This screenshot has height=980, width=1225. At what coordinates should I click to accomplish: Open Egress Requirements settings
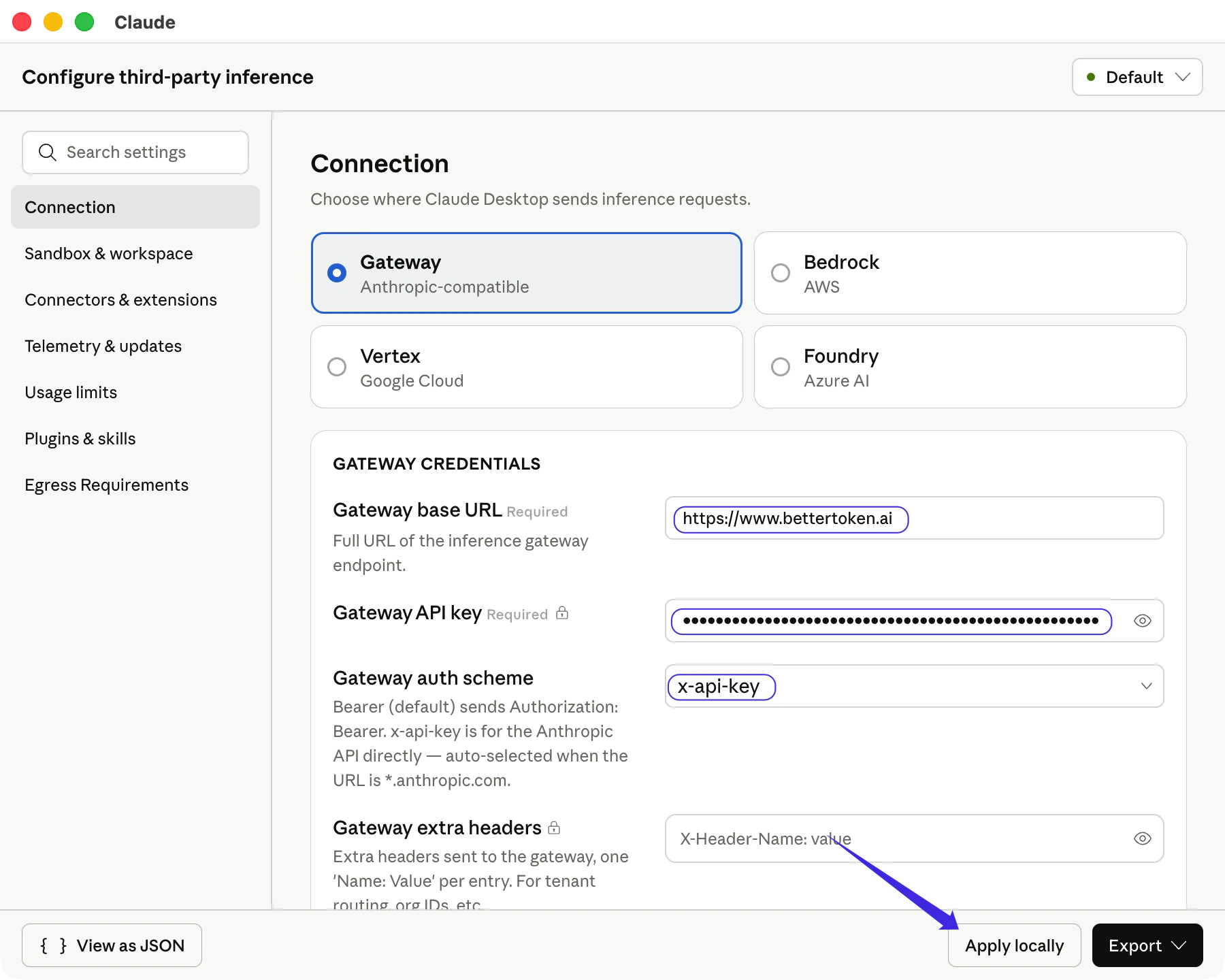point(135,485)
